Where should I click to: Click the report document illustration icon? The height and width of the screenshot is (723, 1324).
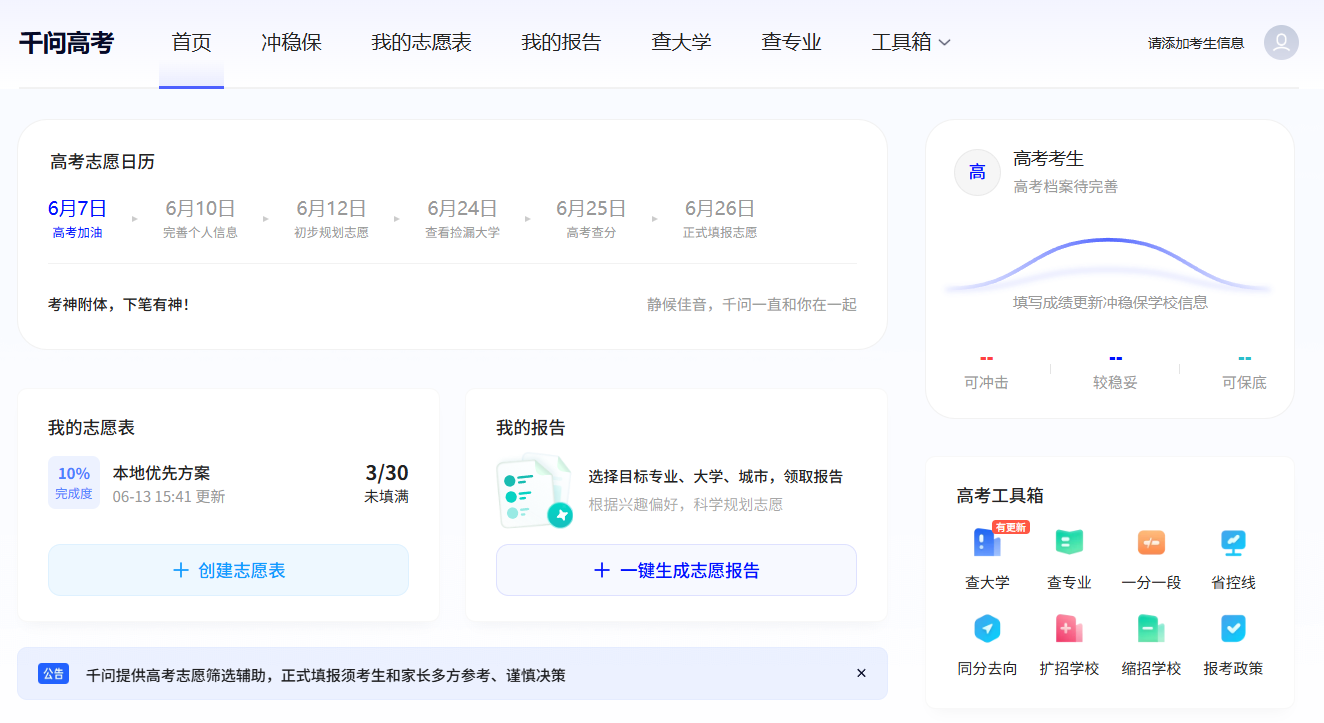(534, 490)
